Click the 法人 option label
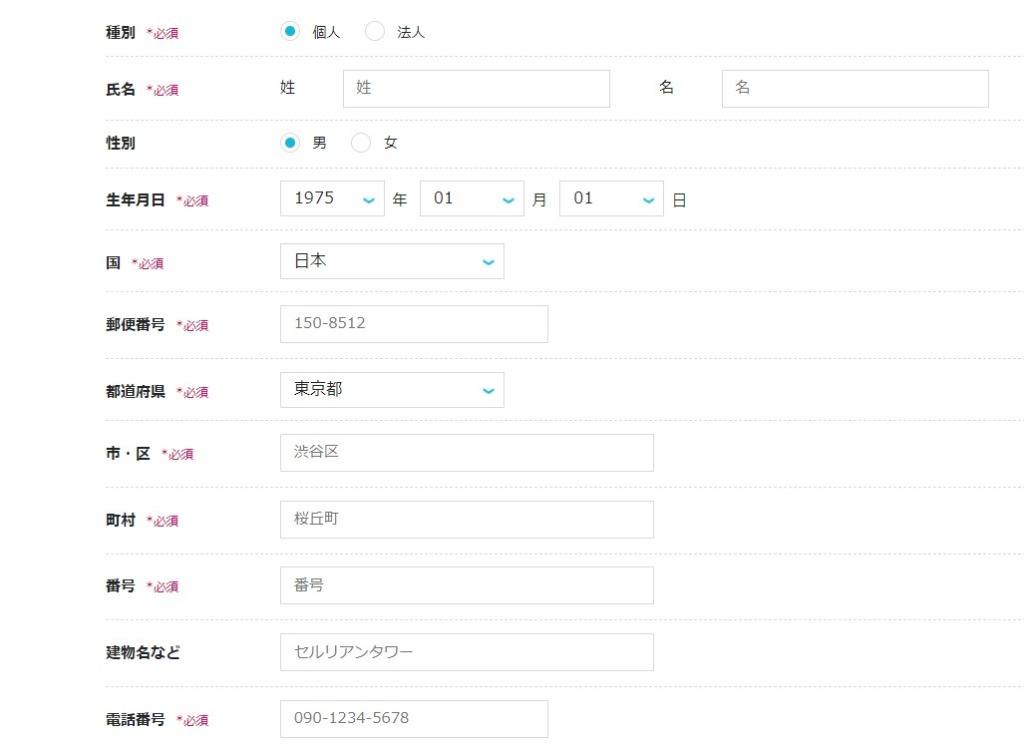The width and height of the screenshot is (1024, 749). pos(411,32)
